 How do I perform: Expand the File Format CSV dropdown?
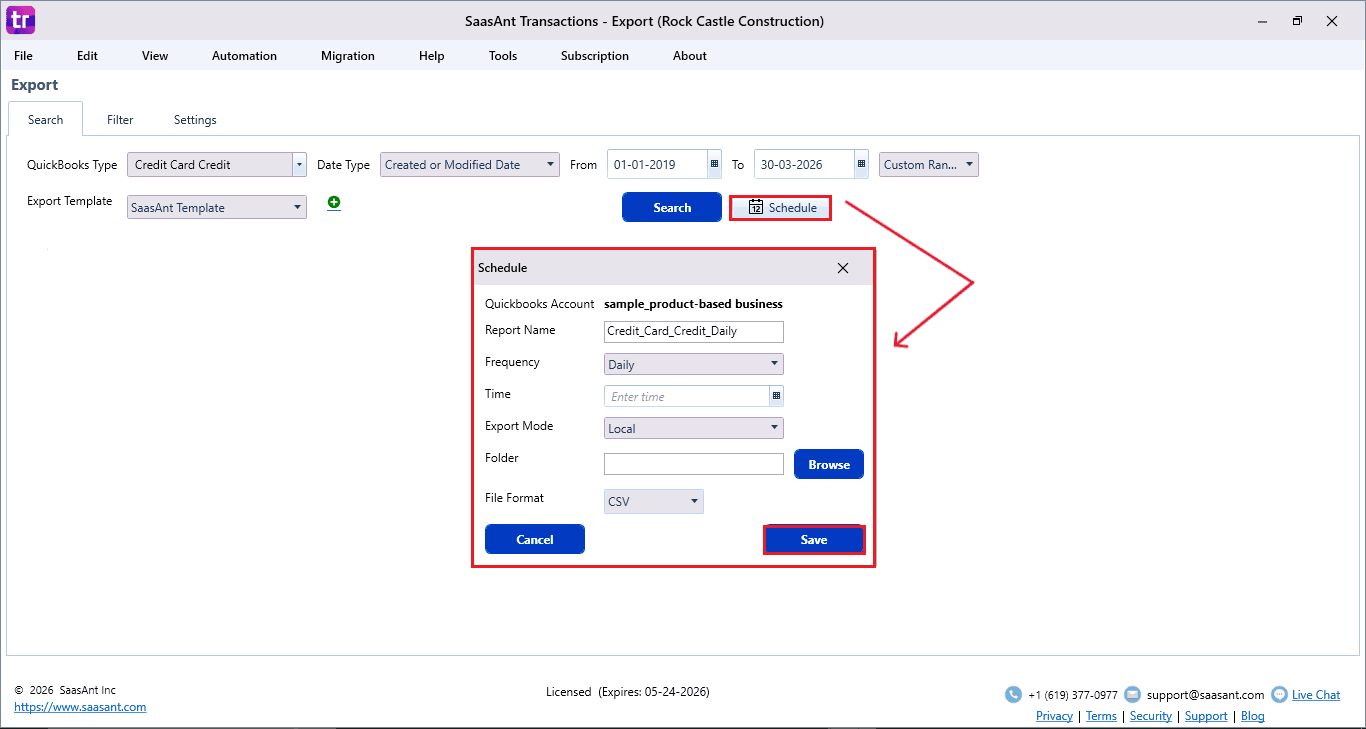[x=654, y=501]
